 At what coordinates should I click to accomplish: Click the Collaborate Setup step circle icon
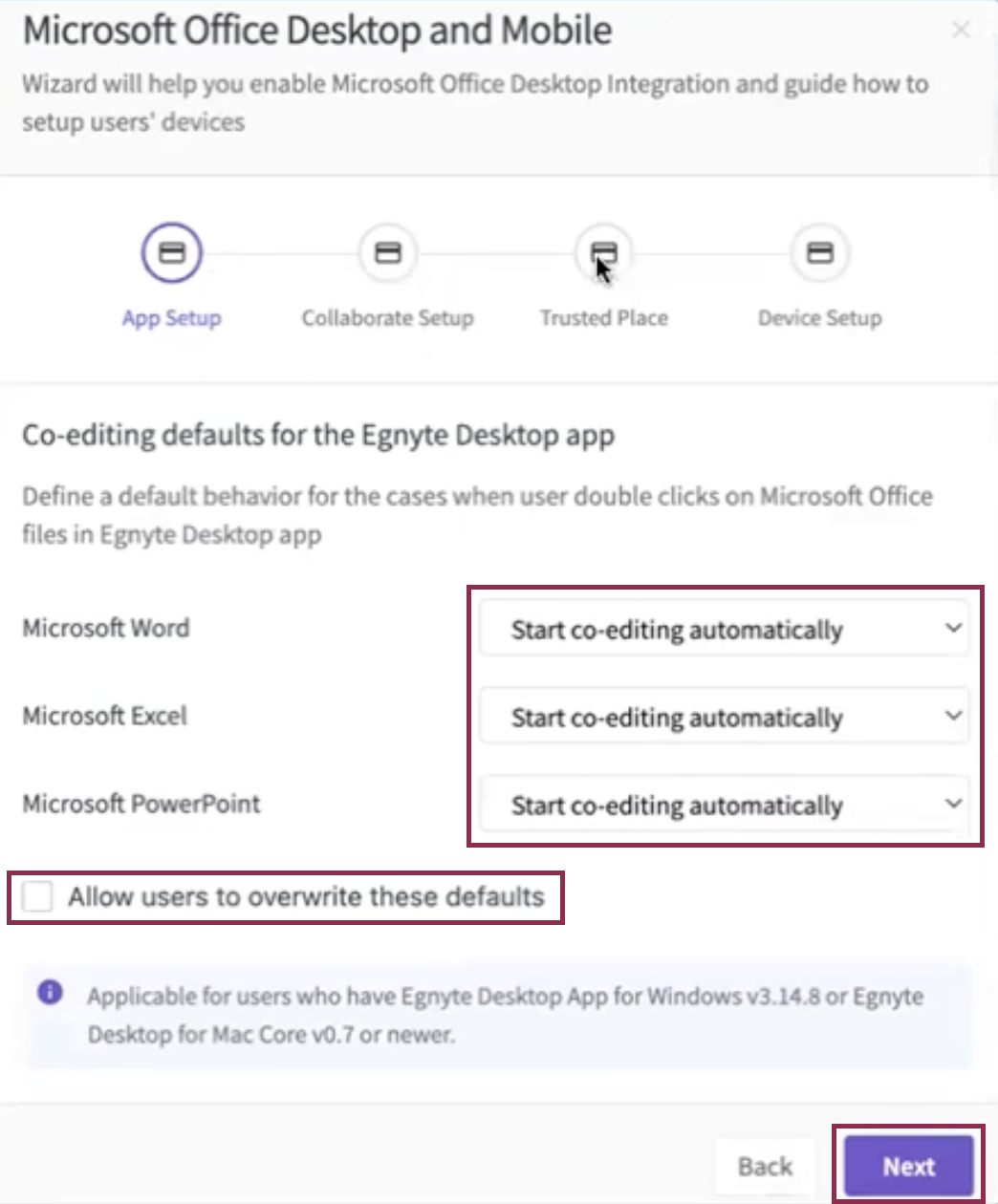[x=387, y=253]
